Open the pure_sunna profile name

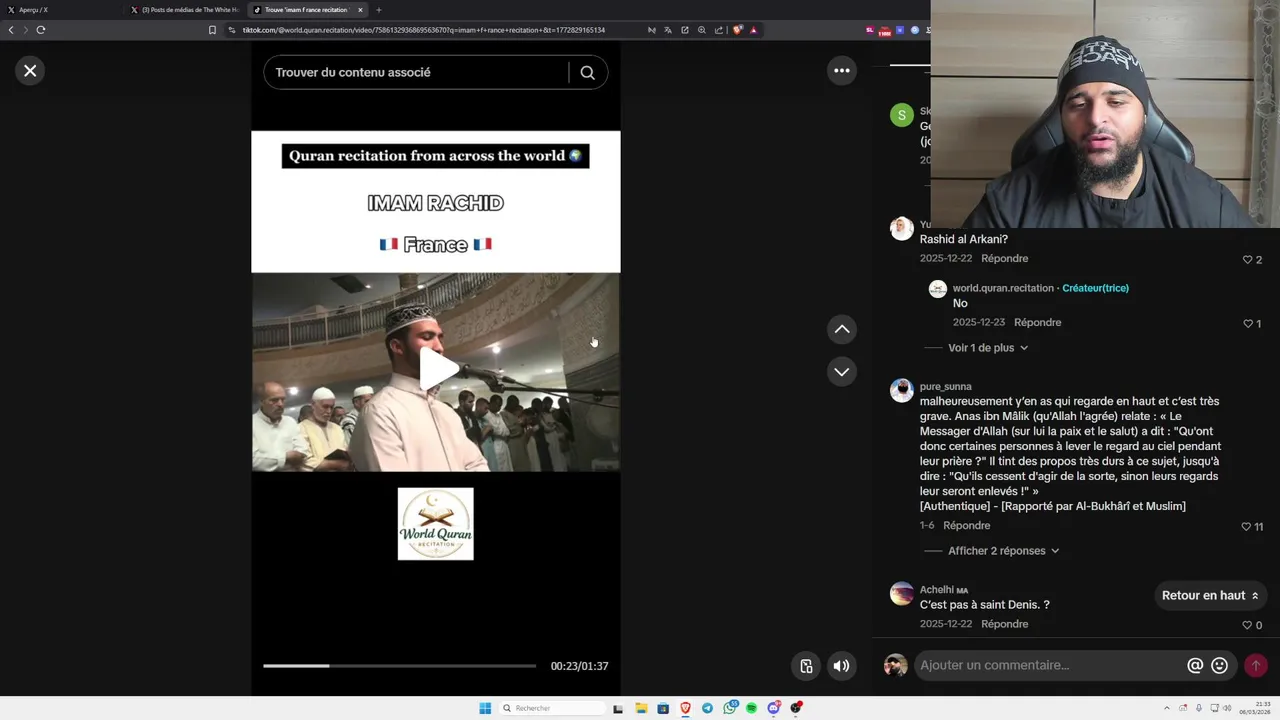tap(945, 386)
